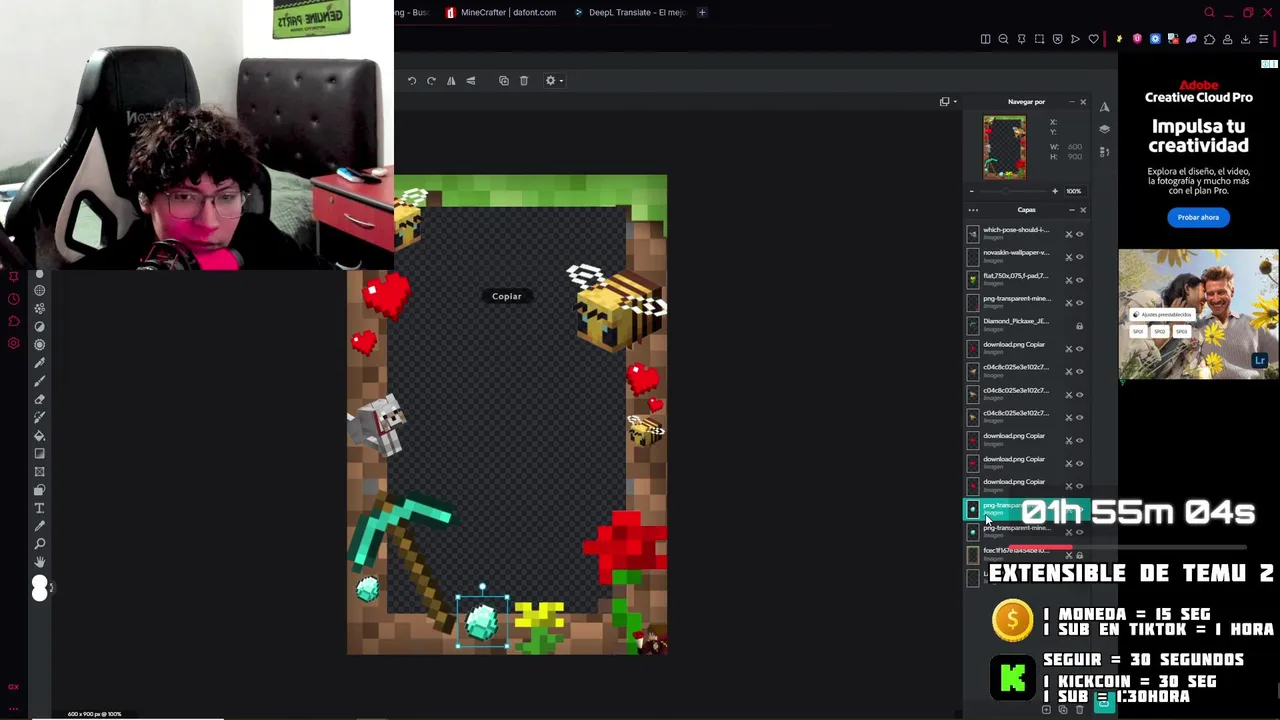Open the browser extensions puzzle icon

click(1209, 39)
